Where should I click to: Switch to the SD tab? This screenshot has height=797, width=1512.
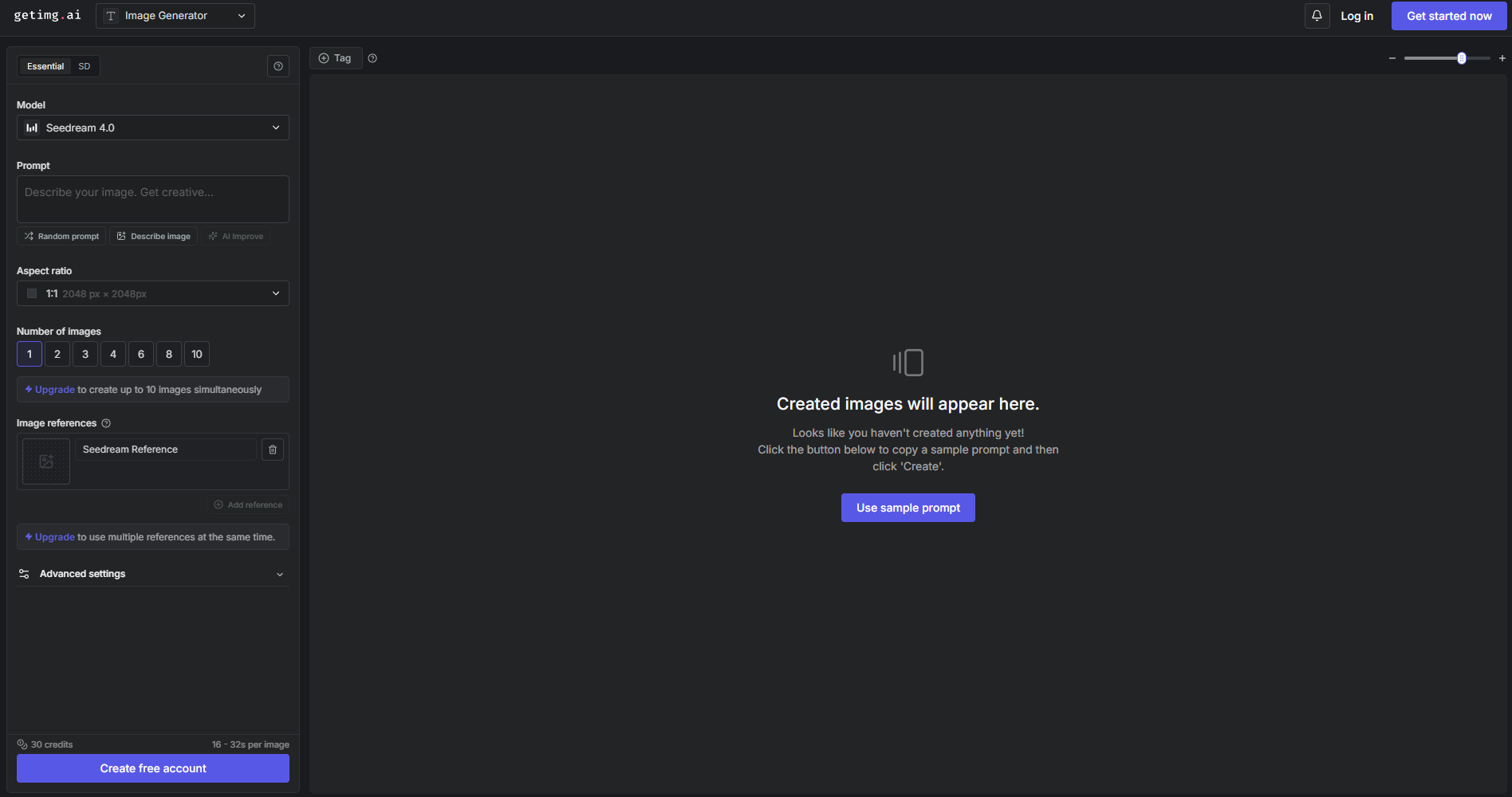point(85,66)
